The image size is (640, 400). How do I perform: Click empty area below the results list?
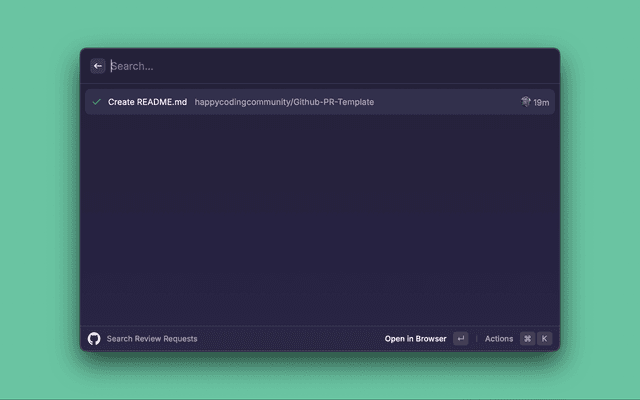point(320,220)
